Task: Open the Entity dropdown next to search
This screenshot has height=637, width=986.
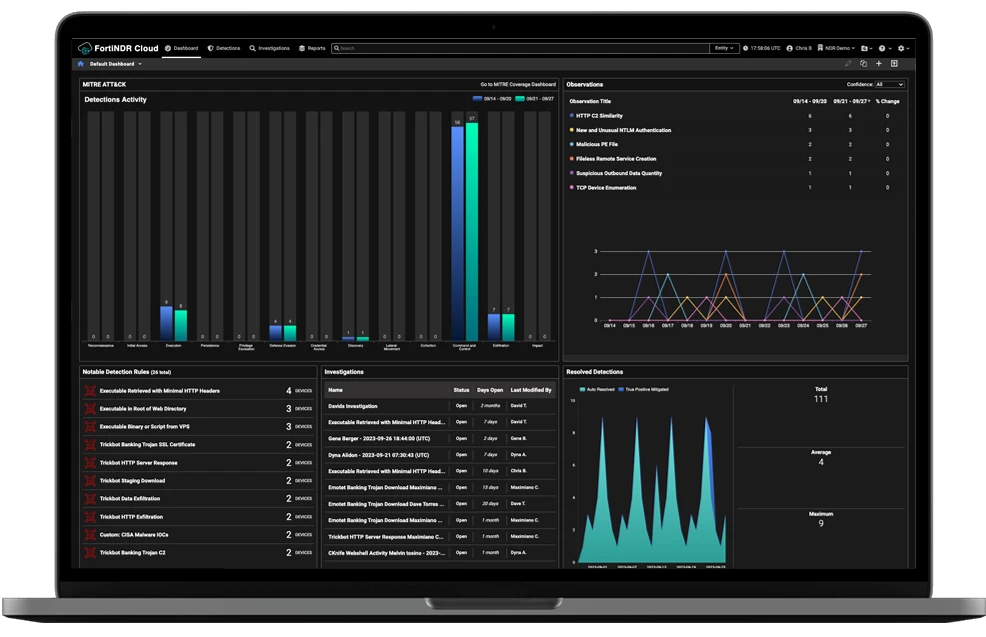Action: (724, 48)
